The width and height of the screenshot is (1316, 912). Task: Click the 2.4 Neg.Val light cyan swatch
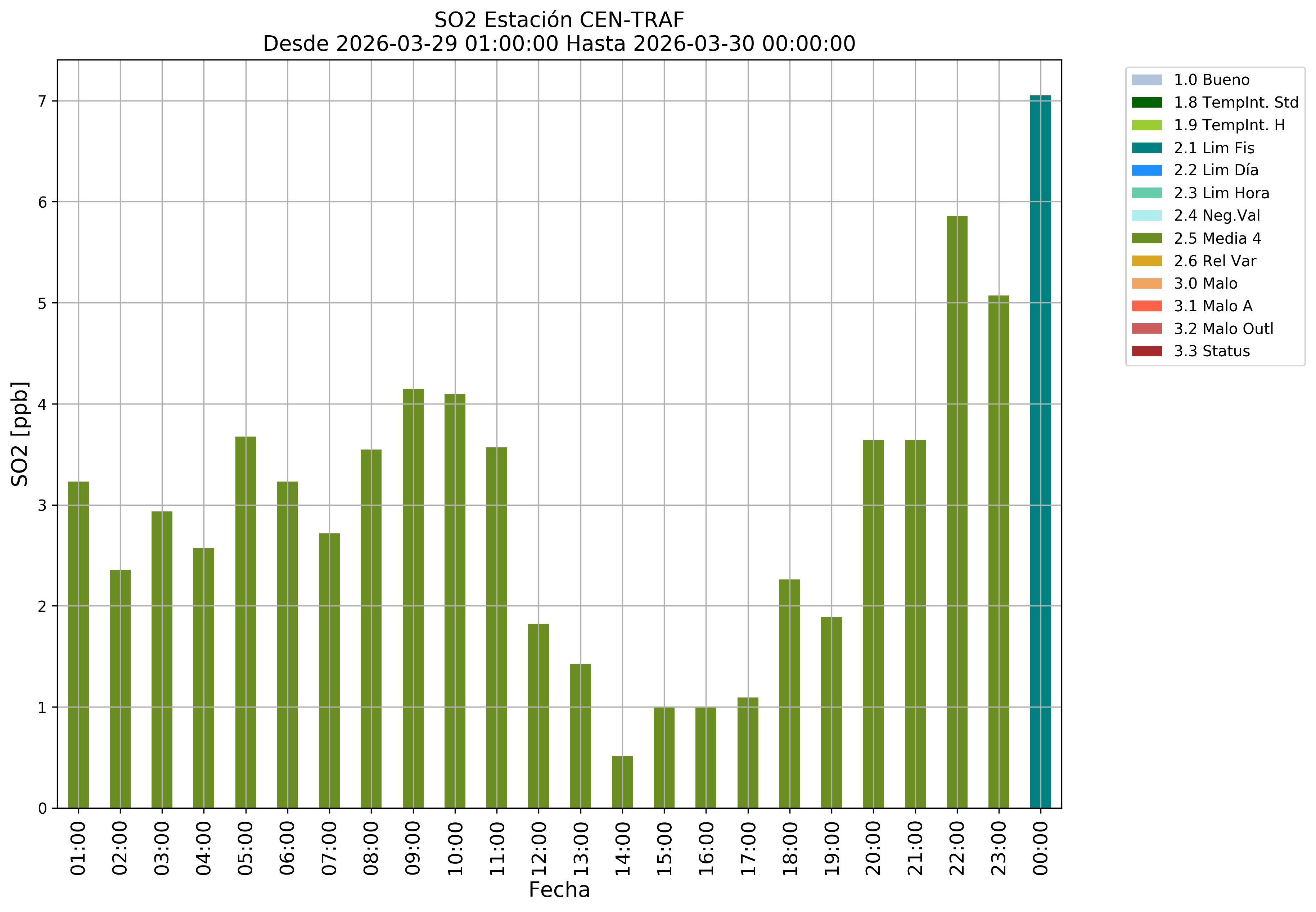tap(1146, 216)
